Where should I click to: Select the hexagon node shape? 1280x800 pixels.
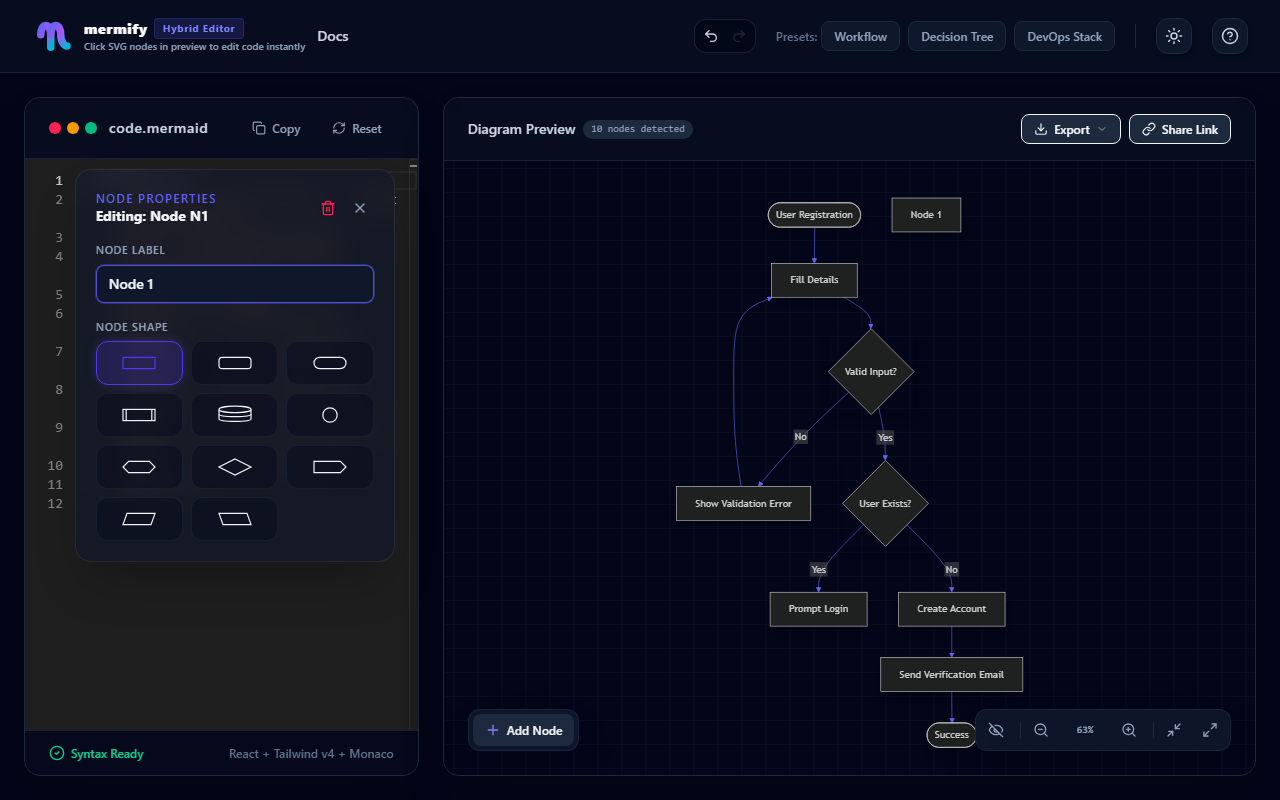[139, 467]
